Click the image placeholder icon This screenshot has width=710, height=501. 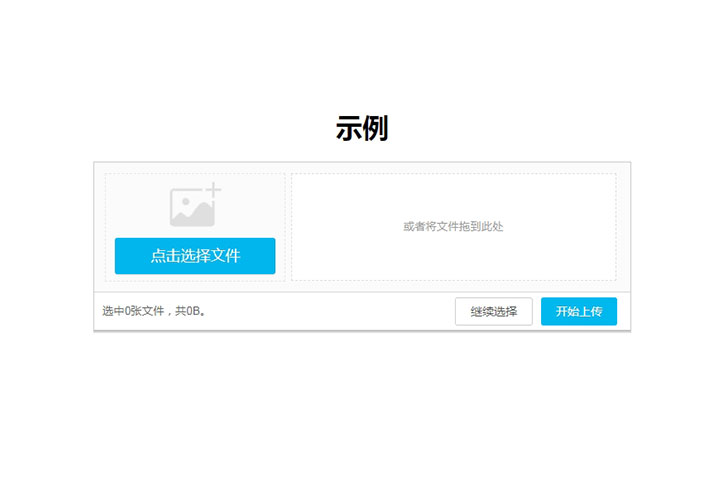[x=194, y=205]
